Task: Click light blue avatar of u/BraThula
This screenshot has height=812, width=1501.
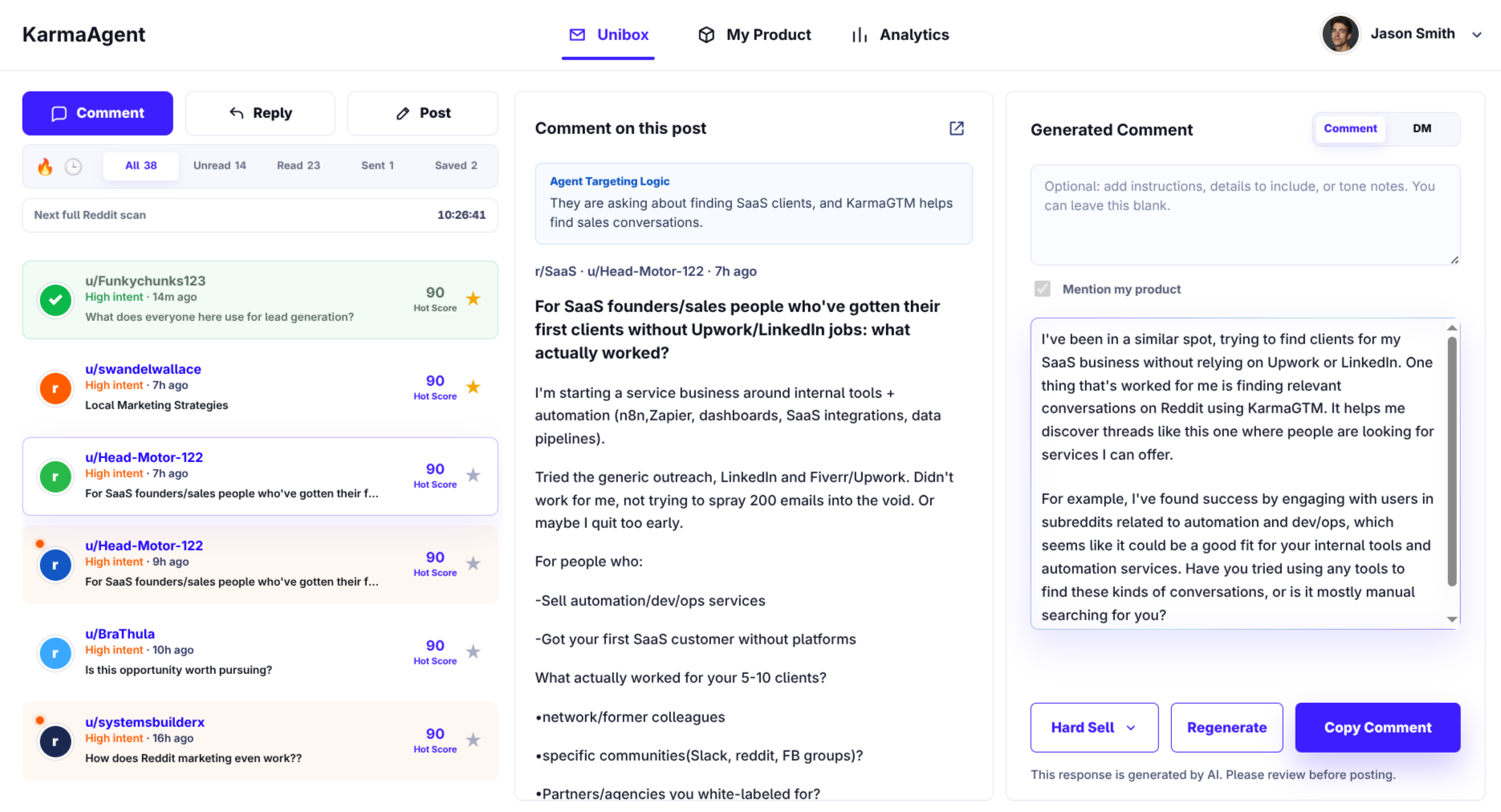Action: click(x=55, y=653)
